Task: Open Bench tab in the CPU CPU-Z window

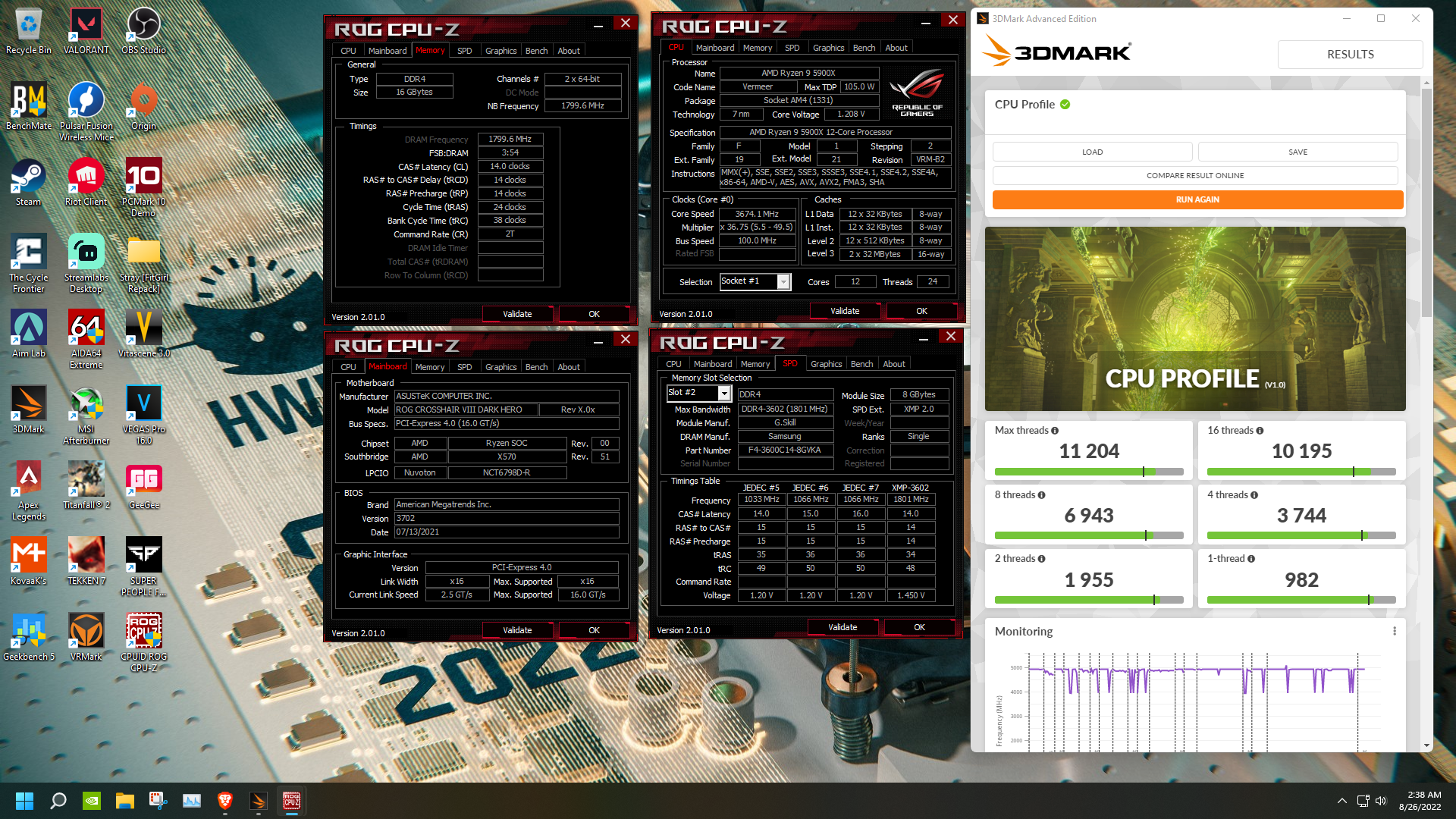Action: [864, 48]
